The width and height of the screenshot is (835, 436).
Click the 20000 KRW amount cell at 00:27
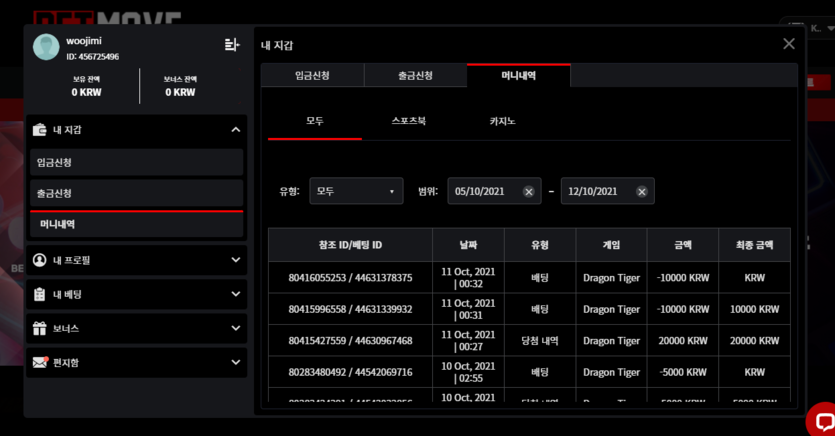683,341
